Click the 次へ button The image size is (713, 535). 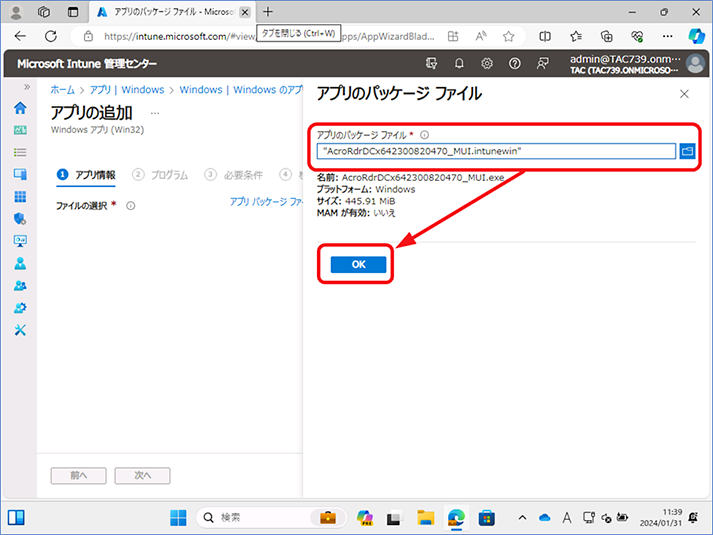[142, 475]
